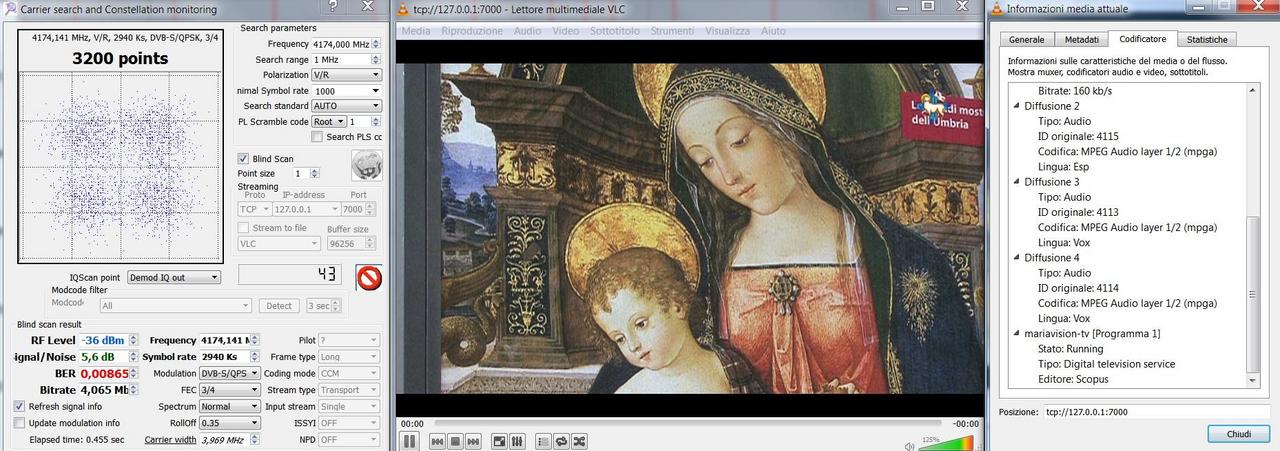Collapse the mariavision-tv [Programma 1] node

tap(1015, 334)
